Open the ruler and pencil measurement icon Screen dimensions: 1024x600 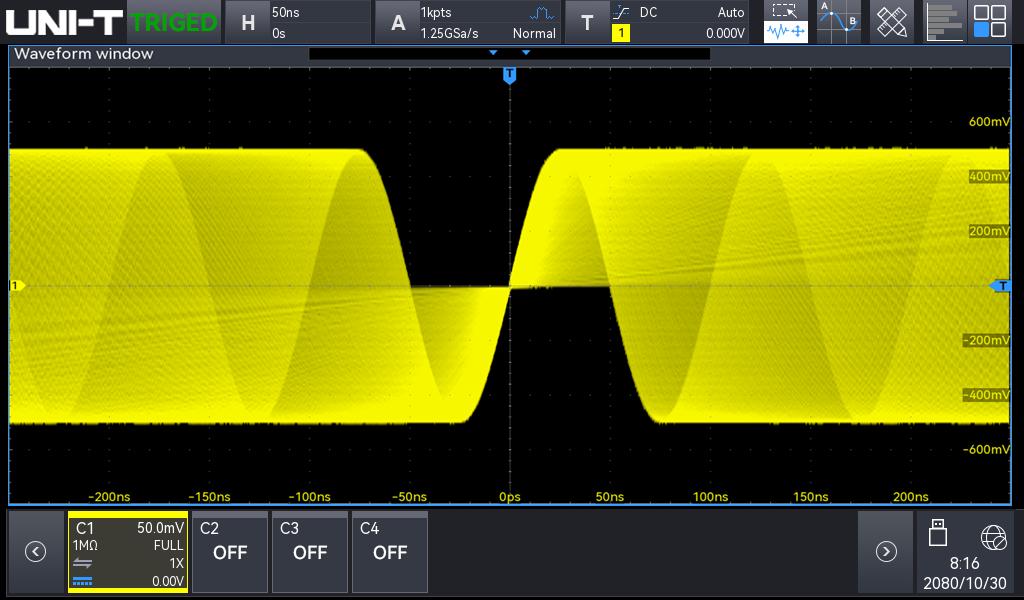pos(891,22)
